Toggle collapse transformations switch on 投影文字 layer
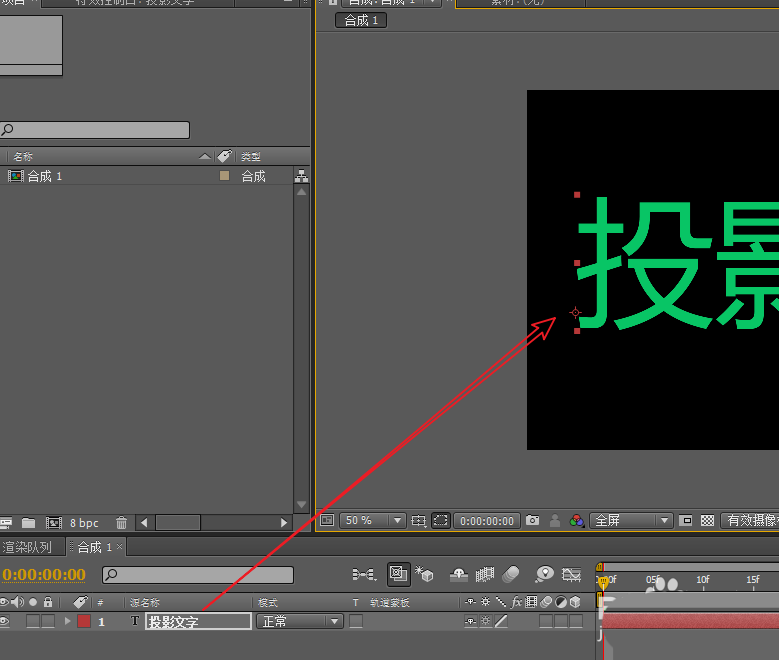This screenshot has height=660, width=779. click(x=485, y=621)
